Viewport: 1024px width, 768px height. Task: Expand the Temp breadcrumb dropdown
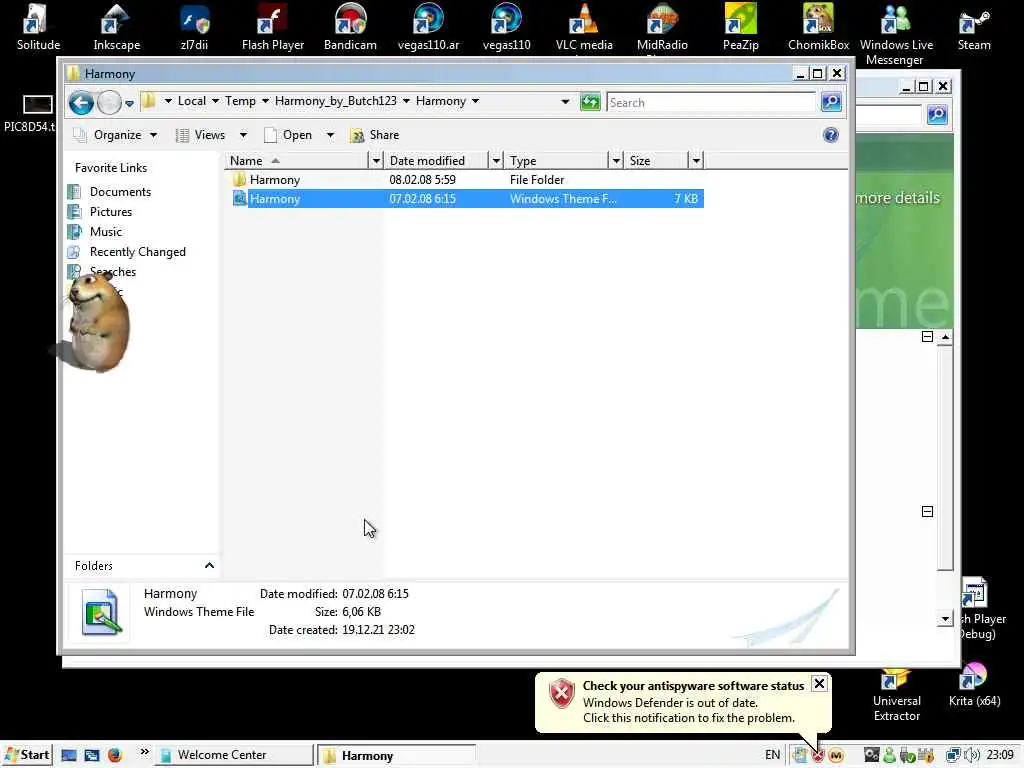click(265, 101)
